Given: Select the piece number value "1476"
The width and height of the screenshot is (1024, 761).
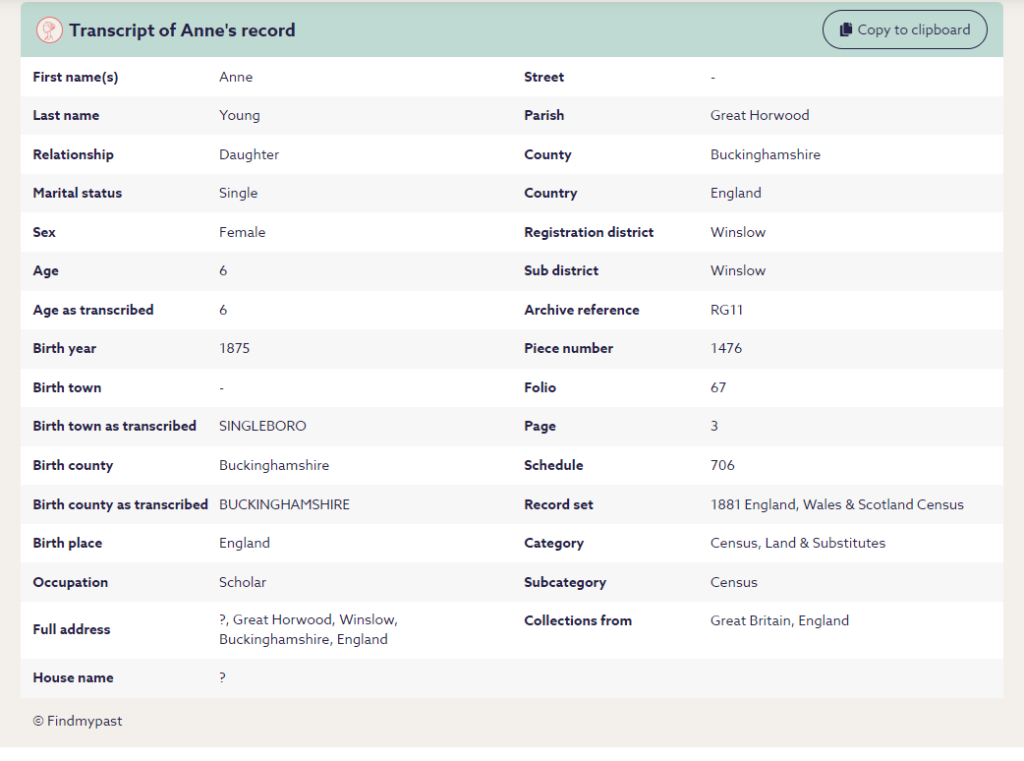Looking at the screenshot, I should 726,348.
